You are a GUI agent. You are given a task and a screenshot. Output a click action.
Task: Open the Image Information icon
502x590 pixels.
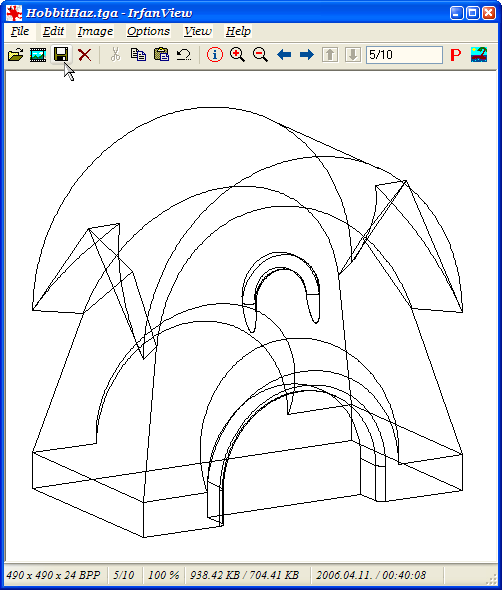(x=215, y=55)
